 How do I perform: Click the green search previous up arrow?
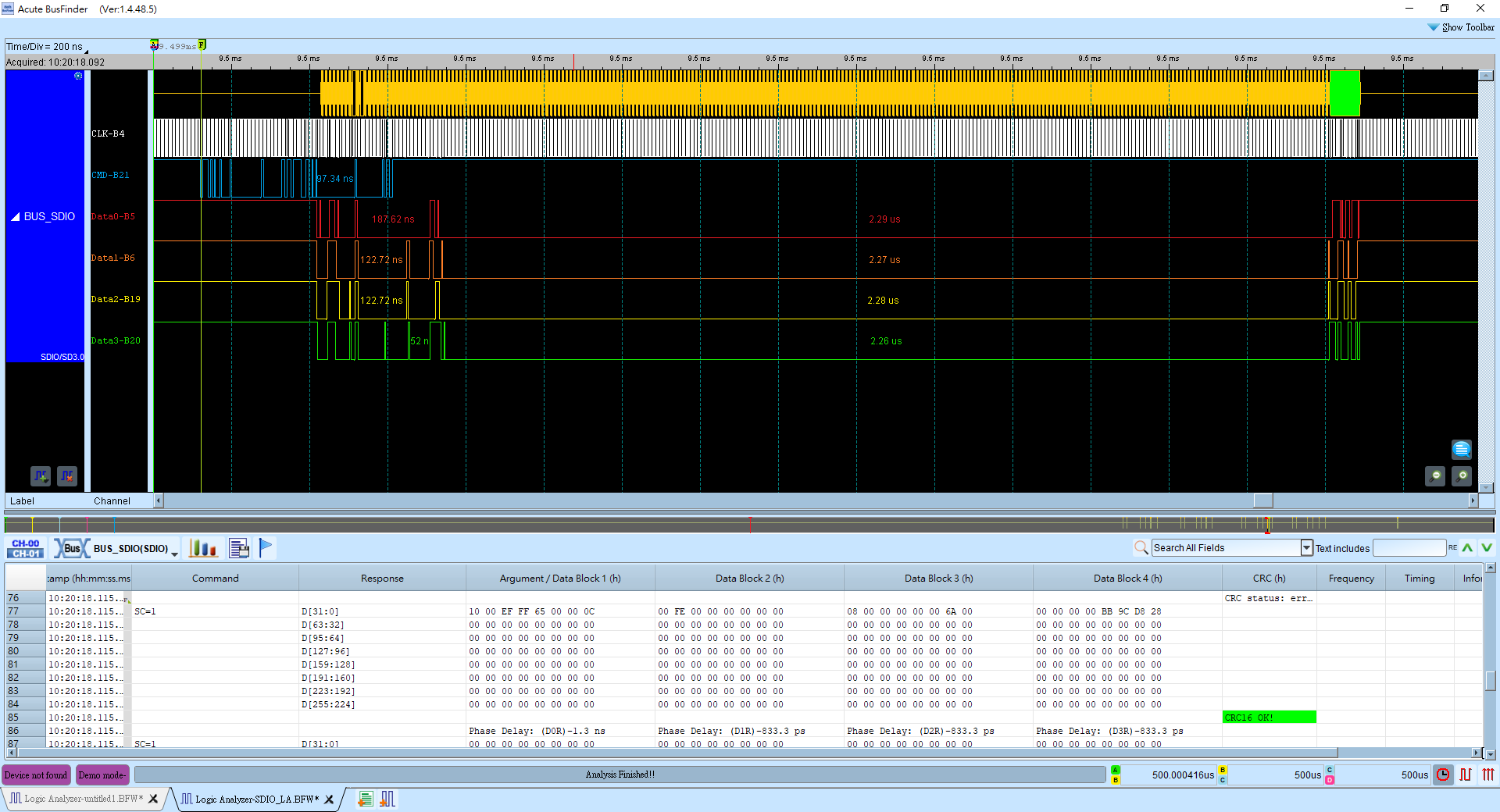click(1468, 548)
